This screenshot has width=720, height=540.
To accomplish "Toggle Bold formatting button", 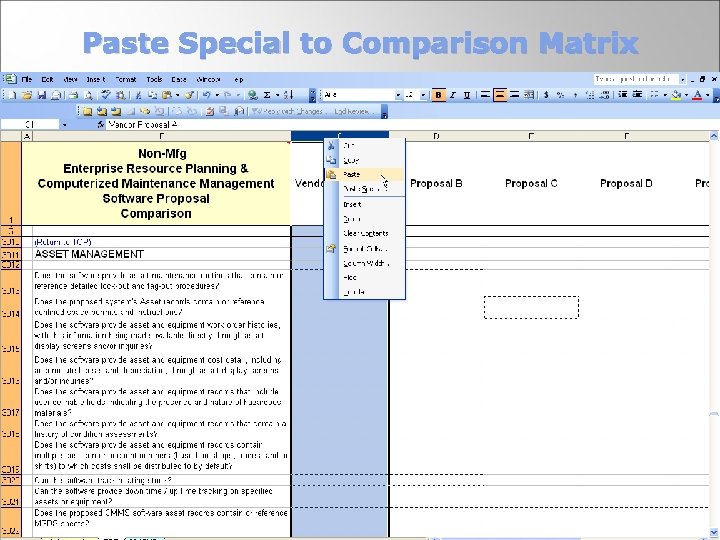I will (x=438, y=95).
